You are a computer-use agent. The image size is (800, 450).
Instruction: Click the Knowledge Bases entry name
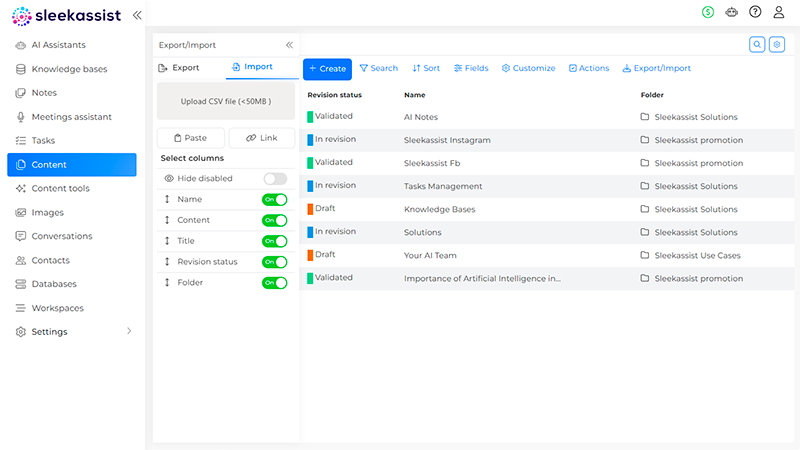tap(439, 209)
